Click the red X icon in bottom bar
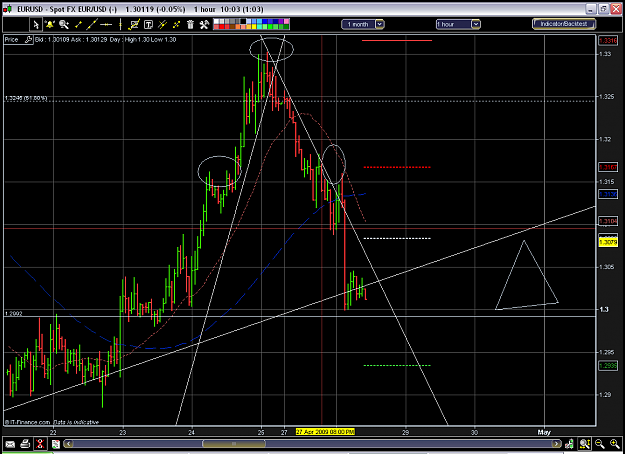The image size is (625, 454). (x=39, y=443)
